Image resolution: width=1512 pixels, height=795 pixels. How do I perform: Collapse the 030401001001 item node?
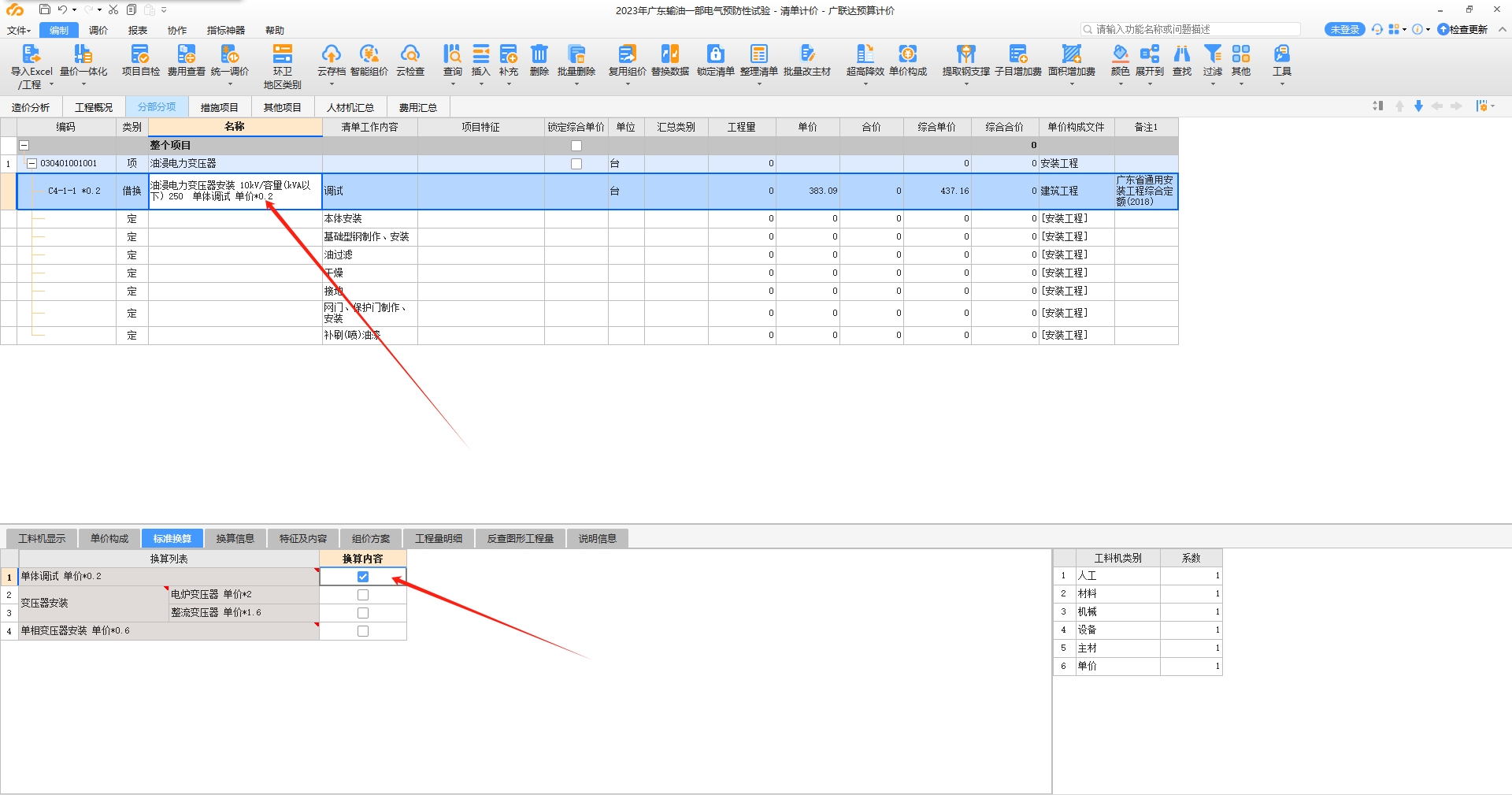point(32,164)
